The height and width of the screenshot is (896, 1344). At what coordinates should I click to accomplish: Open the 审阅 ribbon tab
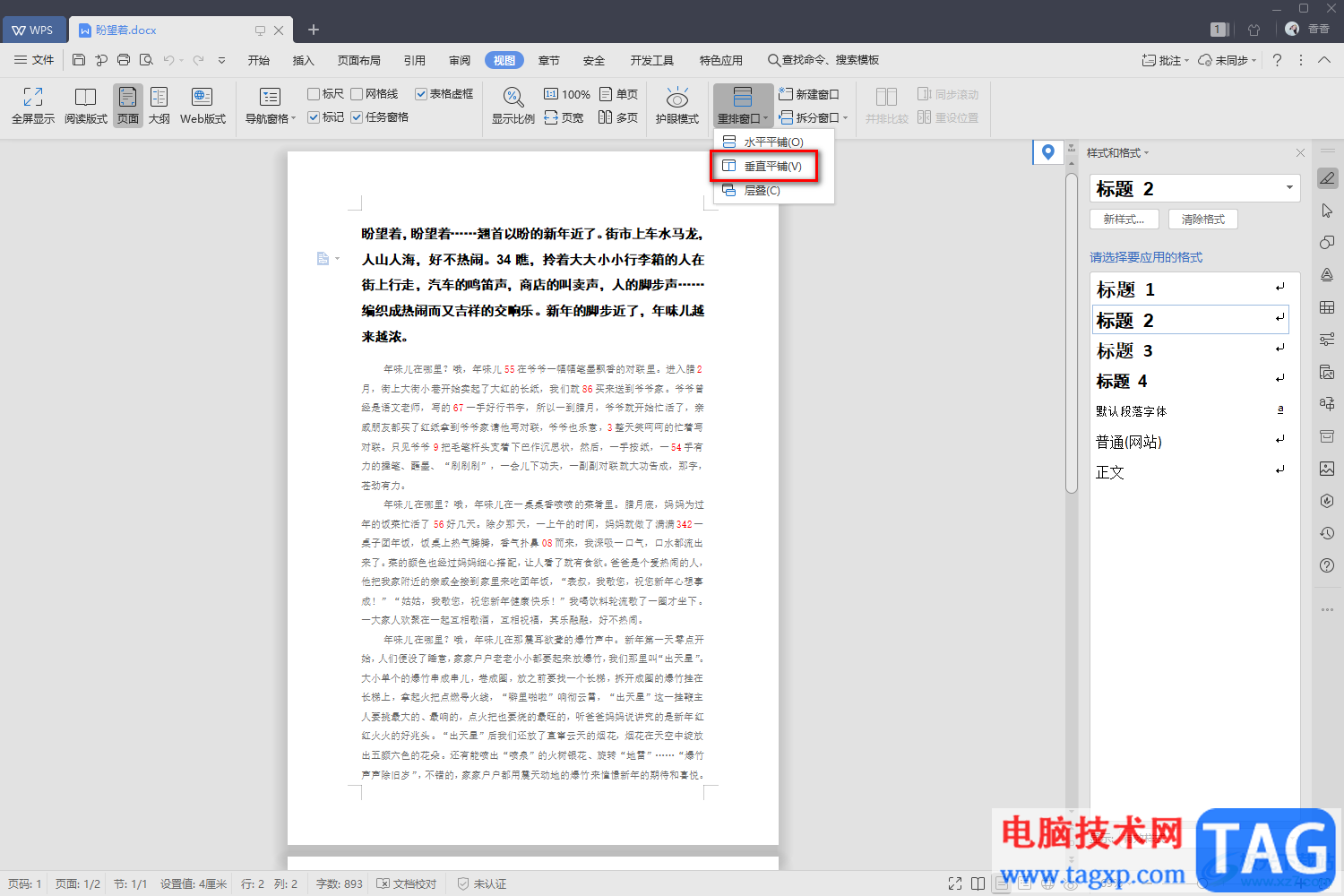(x=460, y=60)
